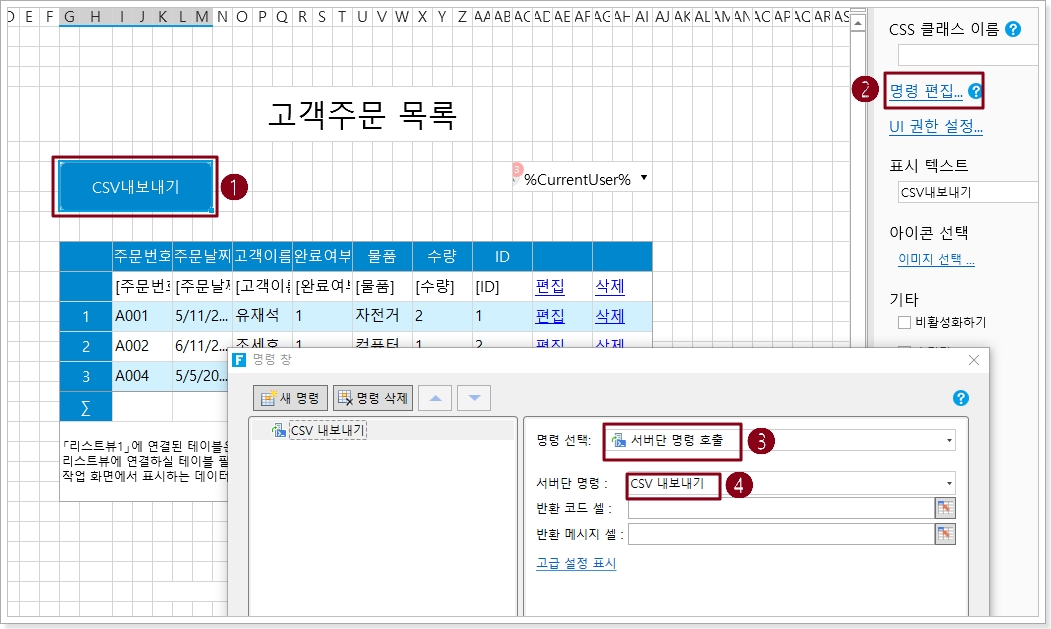Screen dimensions: 1051x629
Task: Click the help icon next to 명령 편집
Action: point(975,92)
